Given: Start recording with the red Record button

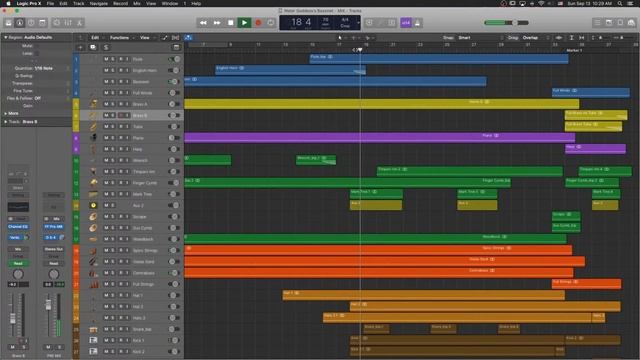Looking at the screenshot, I should pyautogui.click(x=258, y=23).
